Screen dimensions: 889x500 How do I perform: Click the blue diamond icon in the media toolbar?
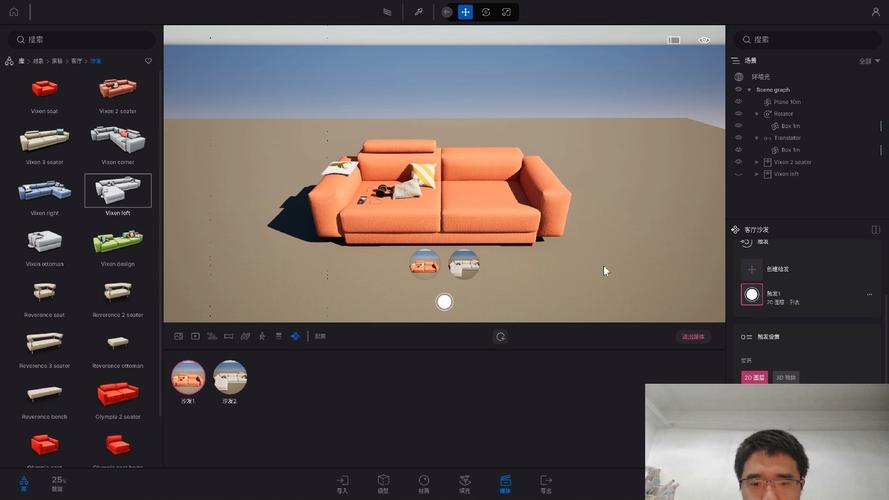pyautogui.click(x=295, y=337)
